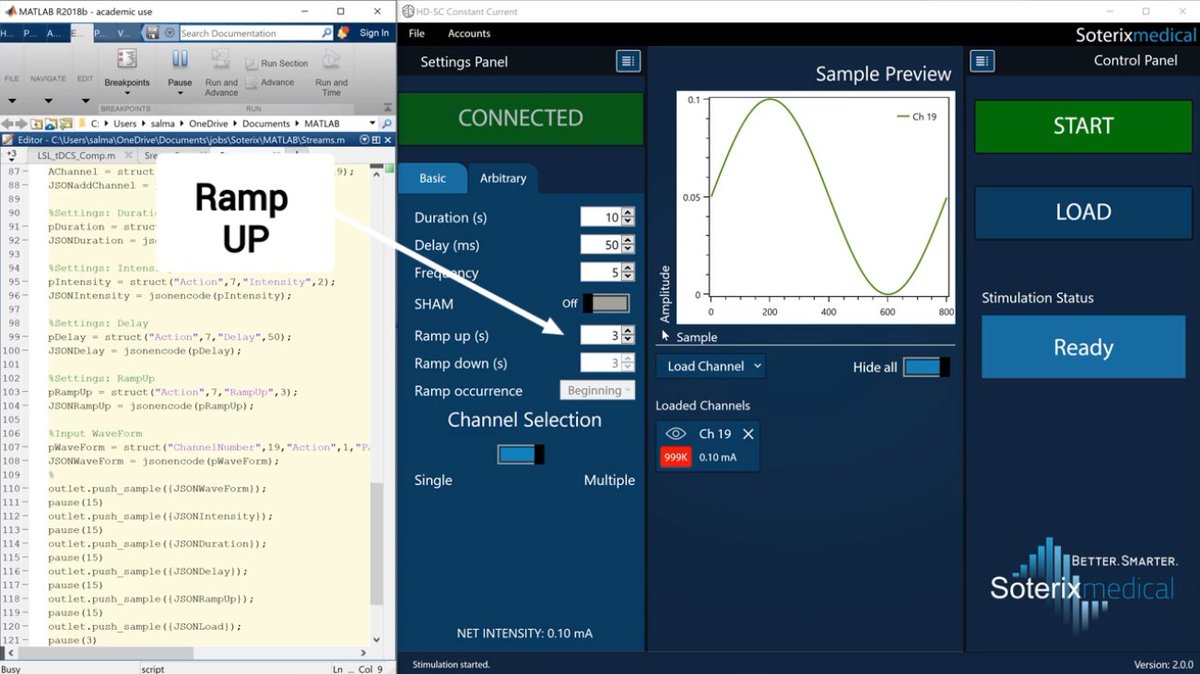The height and width of the screenshot is (674, 1200).
Task: Toggle the SHAM switch
Action: 606,303
